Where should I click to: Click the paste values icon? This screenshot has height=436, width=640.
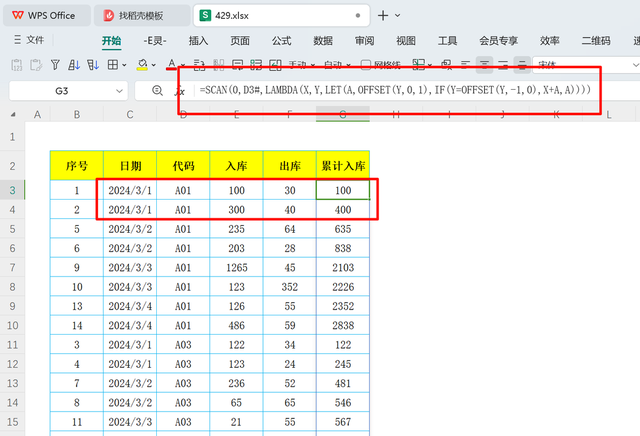(17, 65)
